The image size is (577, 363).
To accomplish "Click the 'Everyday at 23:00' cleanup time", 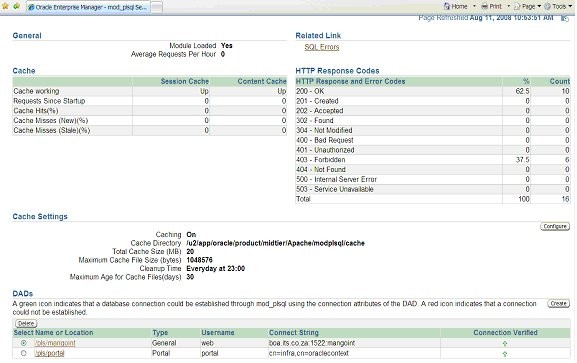I will tap(216, 268).
